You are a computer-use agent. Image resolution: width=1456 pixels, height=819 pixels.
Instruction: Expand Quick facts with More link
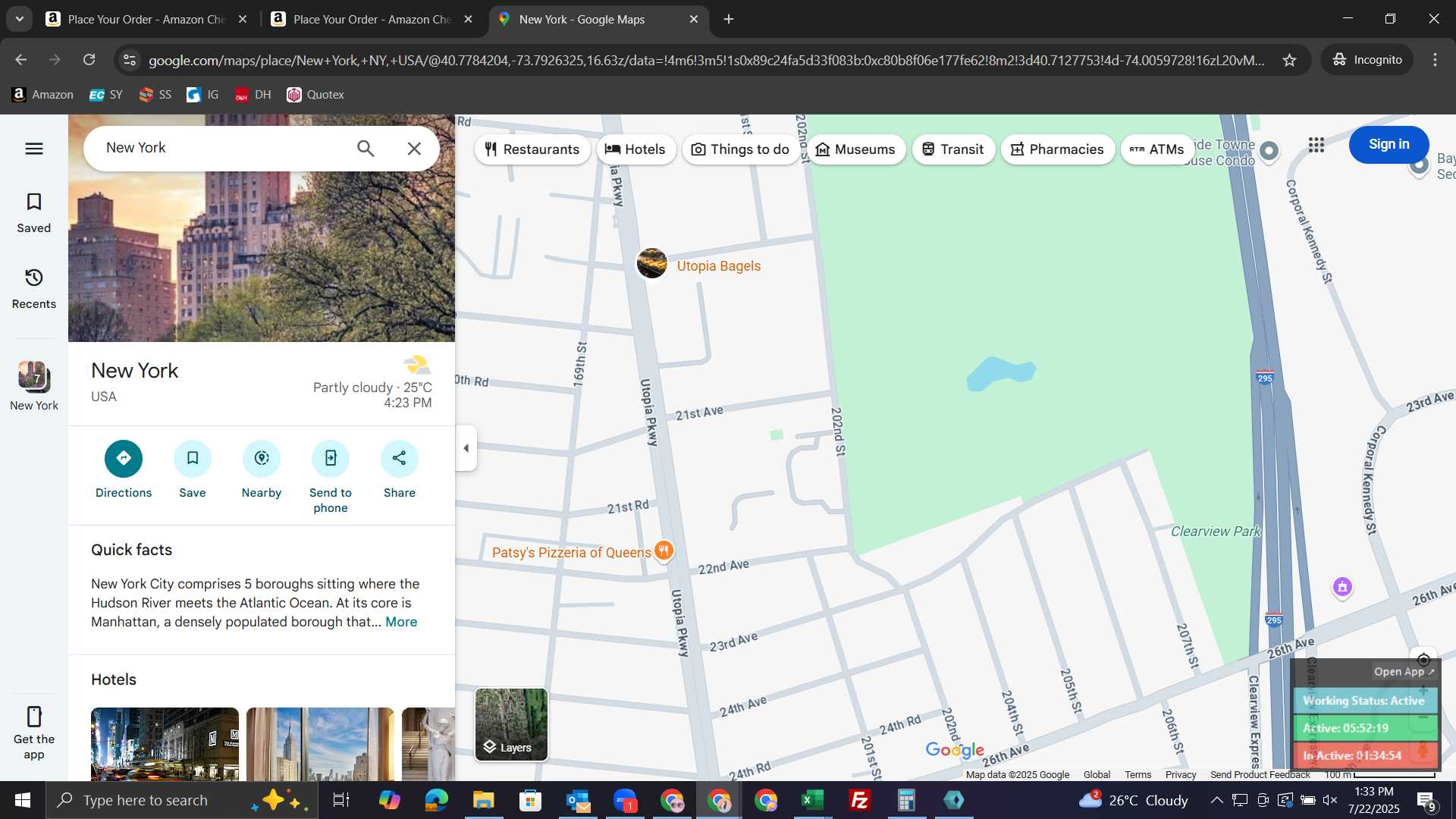coord(401,622)
